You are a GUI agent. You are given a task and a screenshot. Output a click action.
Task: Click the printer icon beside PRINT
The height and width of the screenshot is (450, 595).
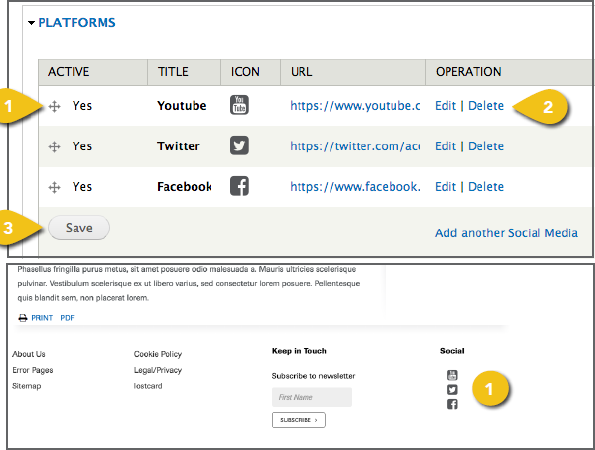(23, 318)
